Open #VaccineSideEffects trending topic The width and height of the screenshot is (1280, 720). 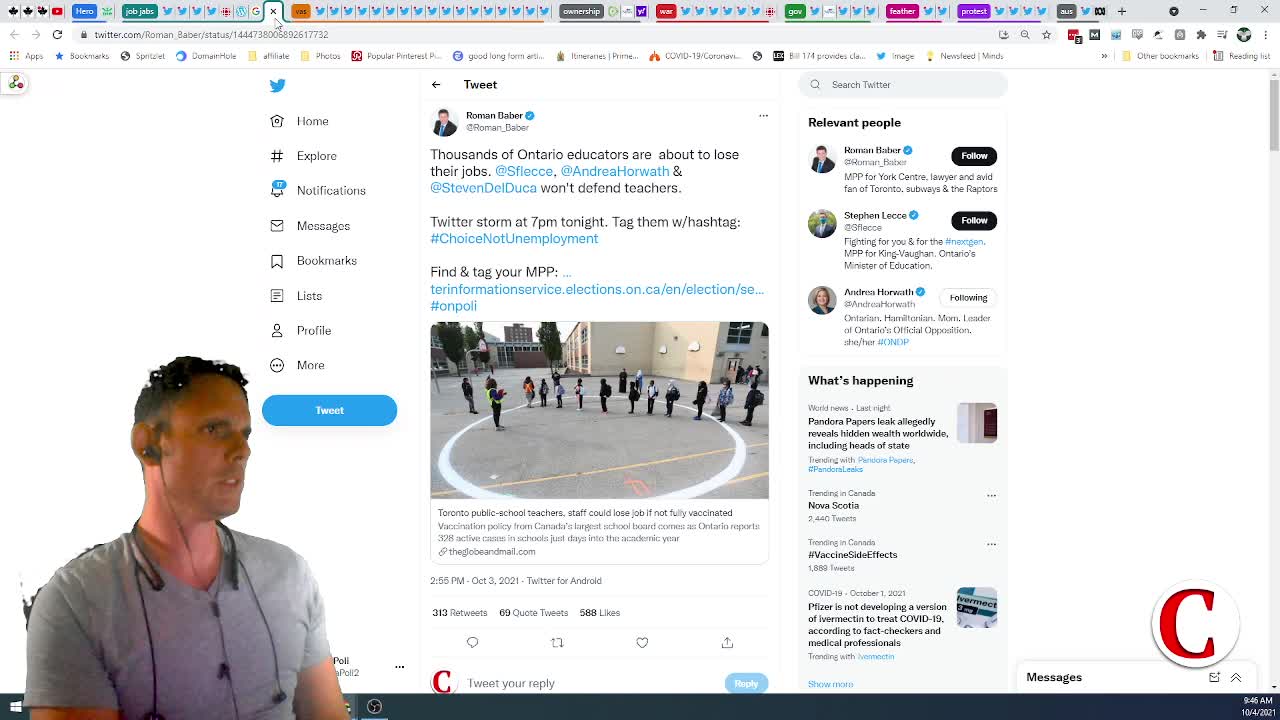(x=852, y=555)
